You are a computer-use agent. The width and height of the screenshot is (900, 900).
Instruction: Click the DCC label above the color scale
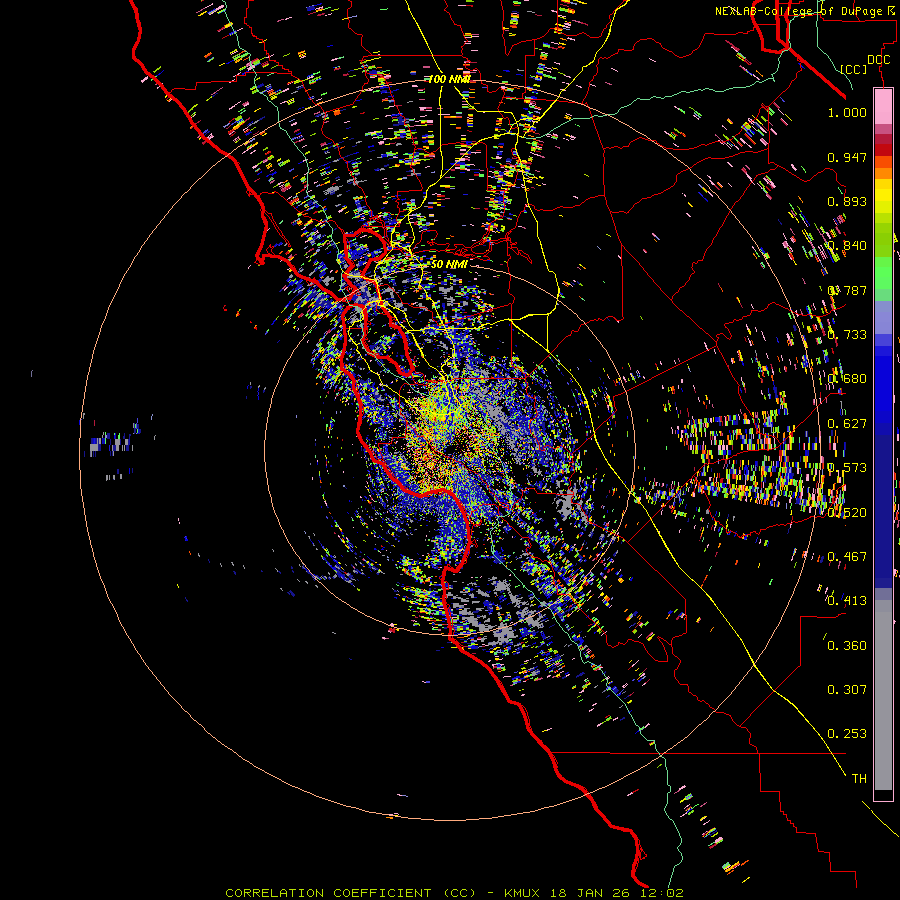(x=878, y=60)
